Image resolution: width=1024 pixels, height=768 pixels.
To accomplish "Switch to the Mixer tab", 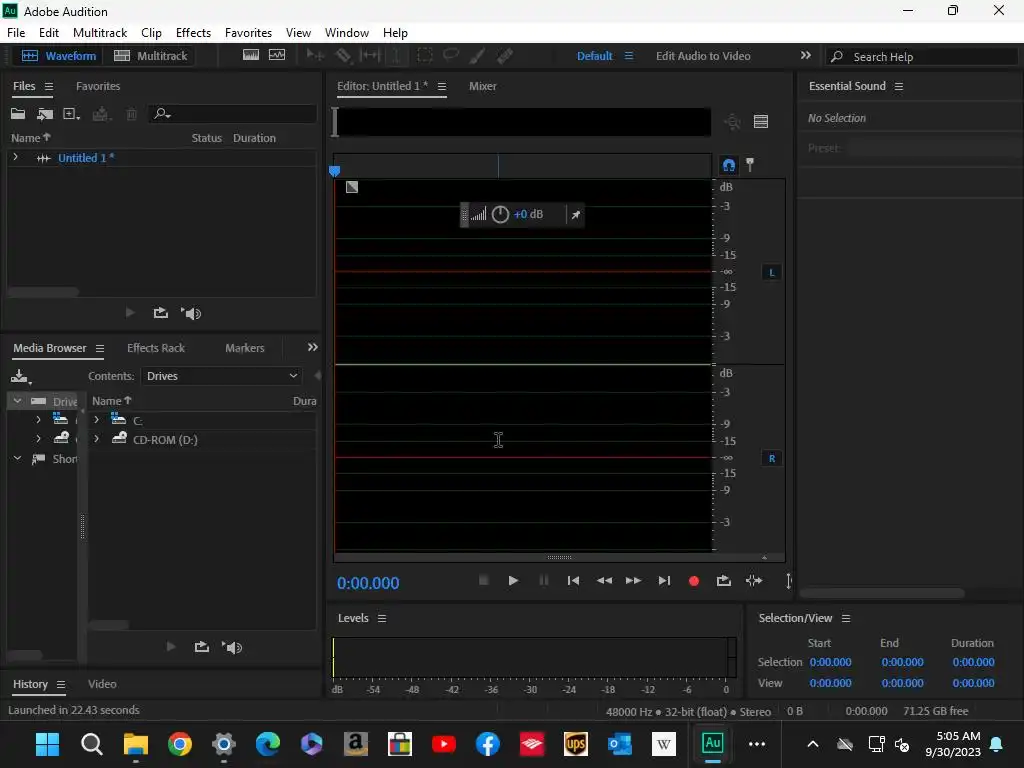I will [483, 86].
